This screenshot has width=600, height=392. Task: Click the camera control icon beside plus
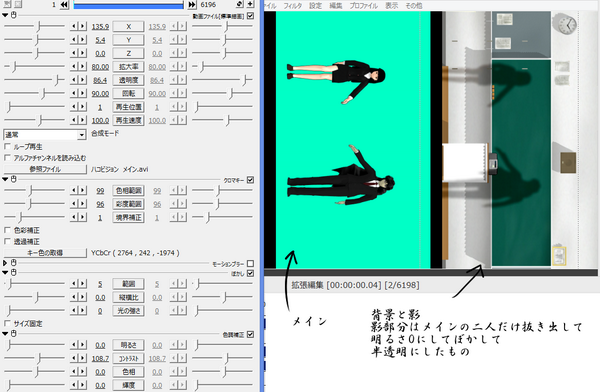point(240,4)
